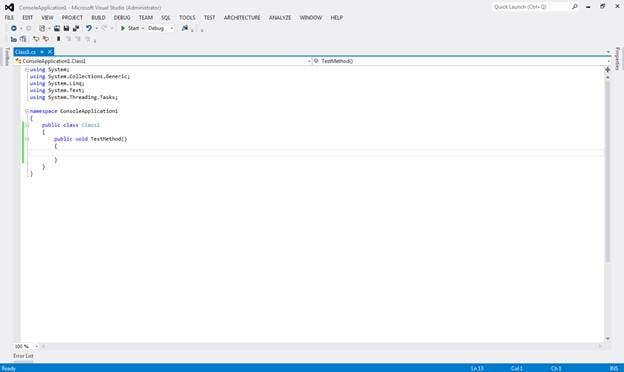Click the Start button dropdown arrow
The height and width of the screenshot is (372, 624).
tap(142, 28)
